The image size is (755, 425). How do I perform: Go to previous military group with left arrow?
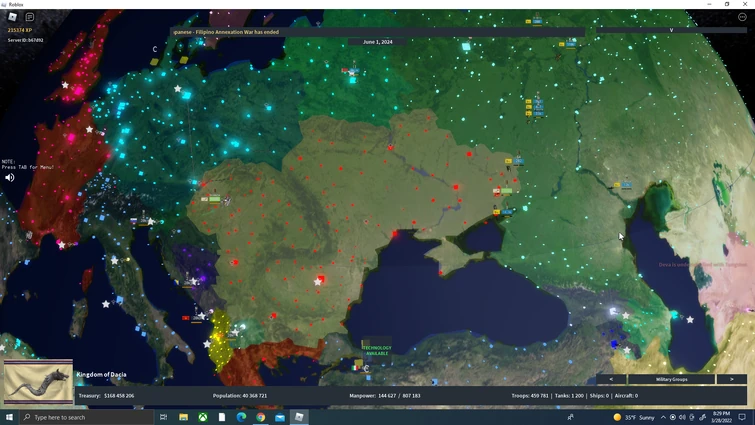coord(611,379)
